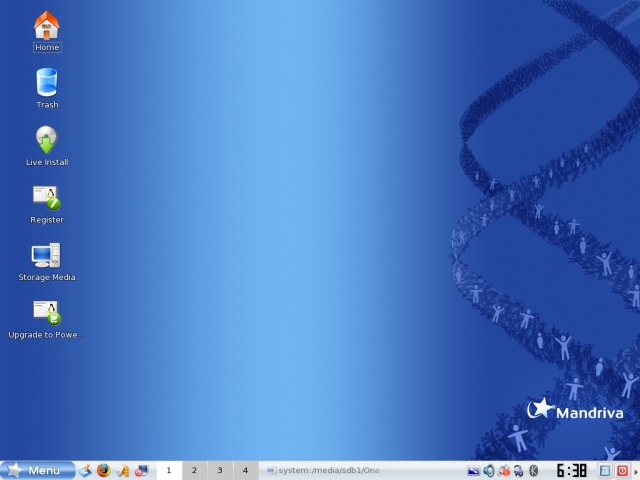Click the pencil-and-paper launcher in the panel
Image resolution: width=640 pixels, height=480 pixels.
pos(122,470)
